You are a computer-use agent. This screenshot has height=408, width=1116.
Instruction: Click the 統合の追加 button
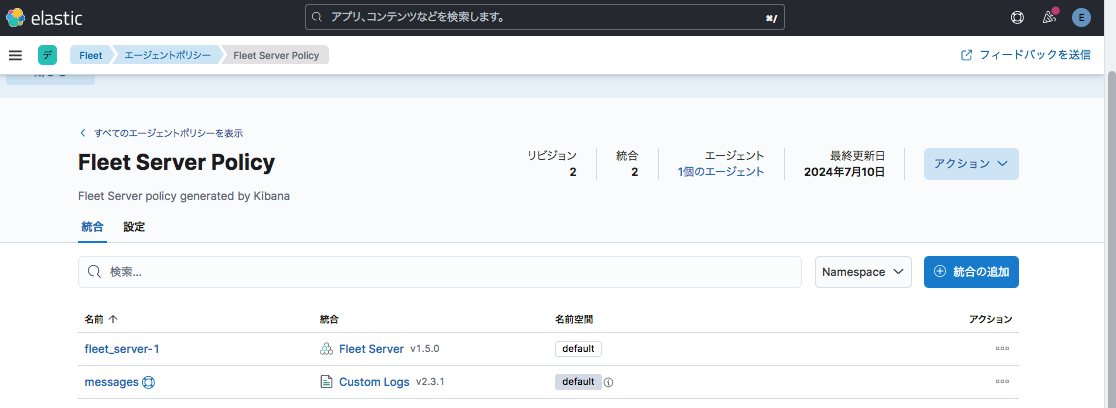[971, 272]
